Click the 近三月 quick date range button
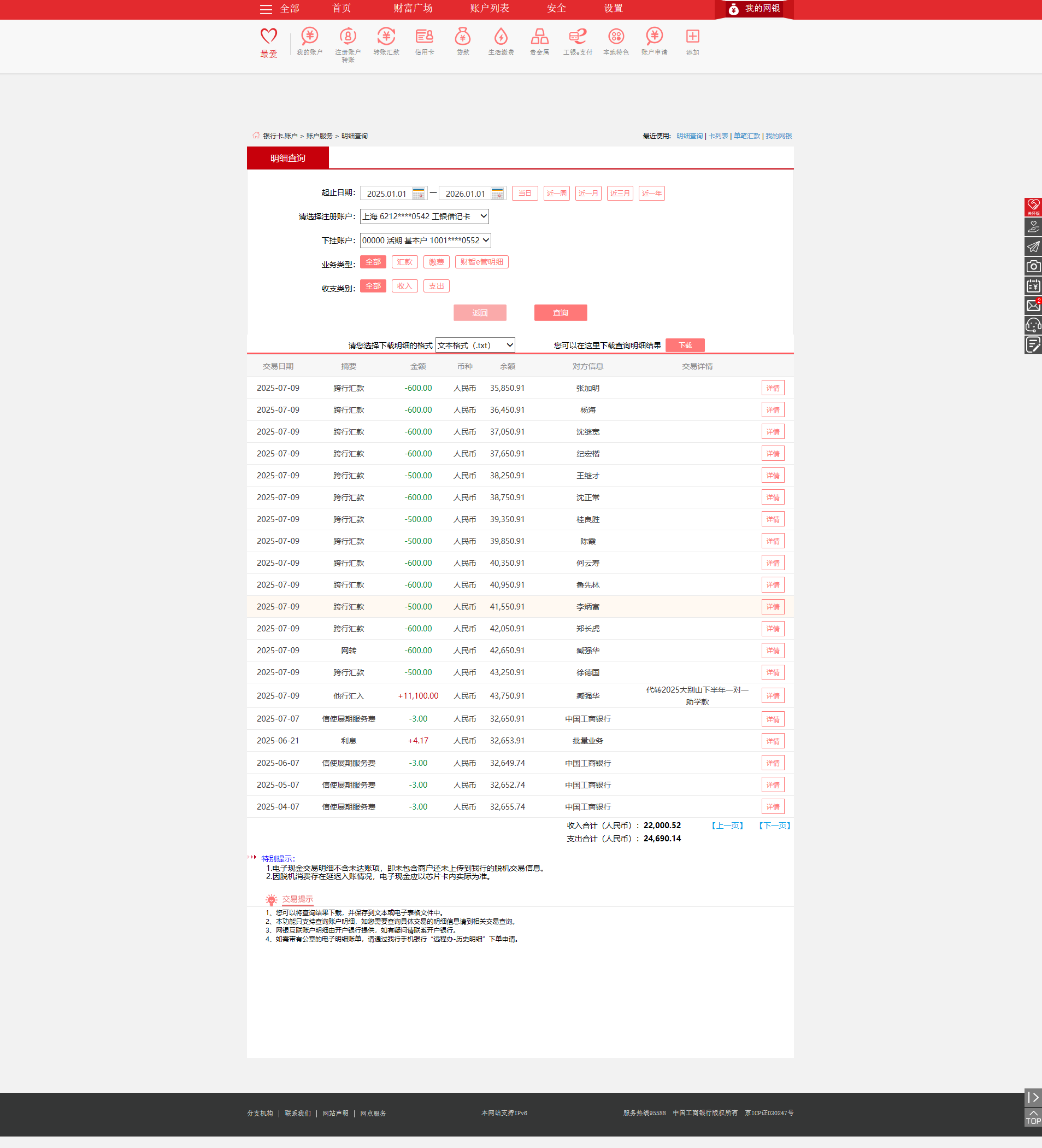 [x=620, y=194]
